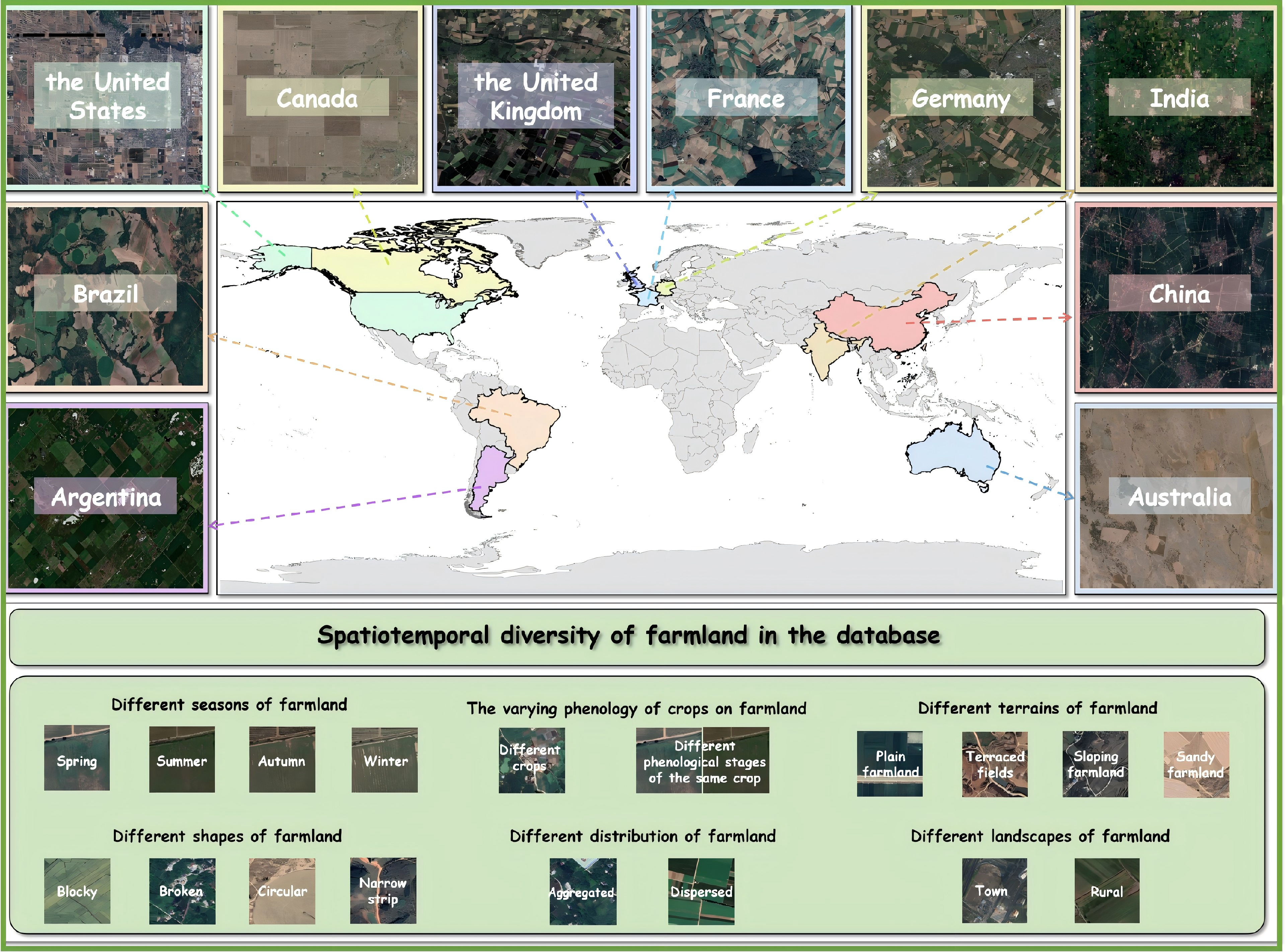Click Different phenological stages thumbnail
The width and height of the screenshot is (1287, 952).
click(702, 761)
